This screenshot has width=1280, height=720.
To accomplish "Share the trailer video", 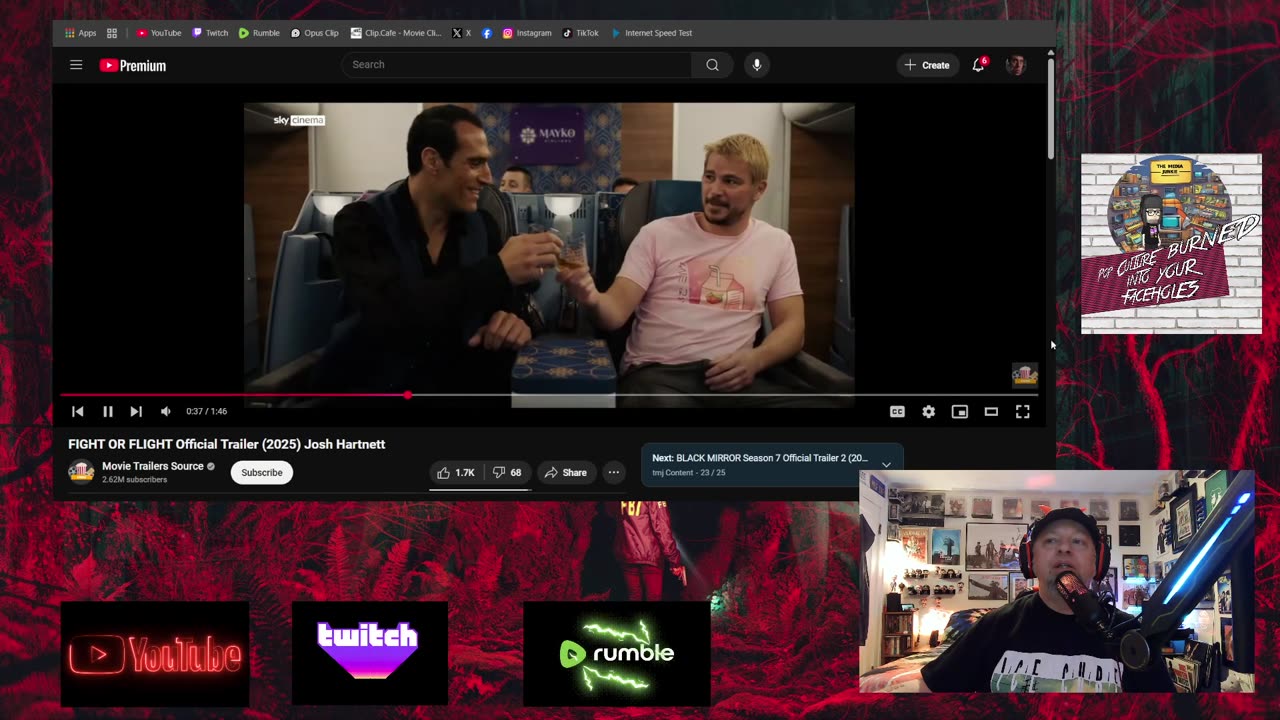I will (565, 472).
